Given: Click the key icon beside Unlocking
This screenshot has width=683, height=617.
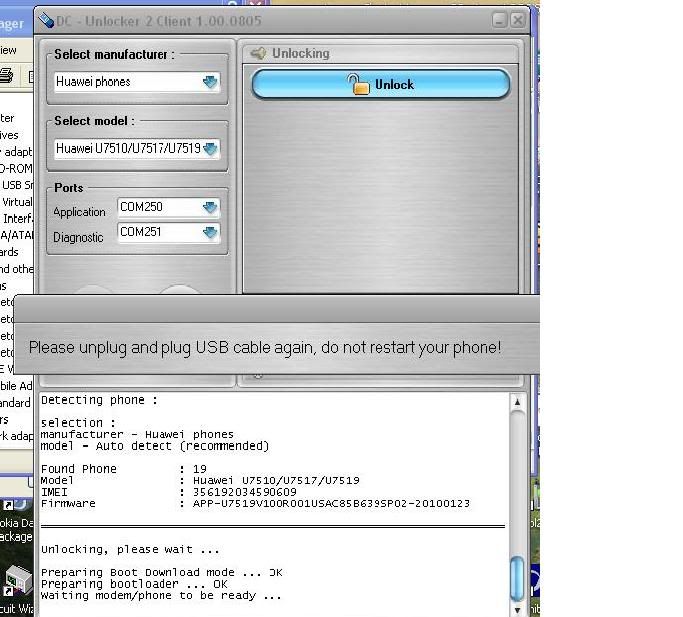Looking at the screenshot, I should click(258, 53).
